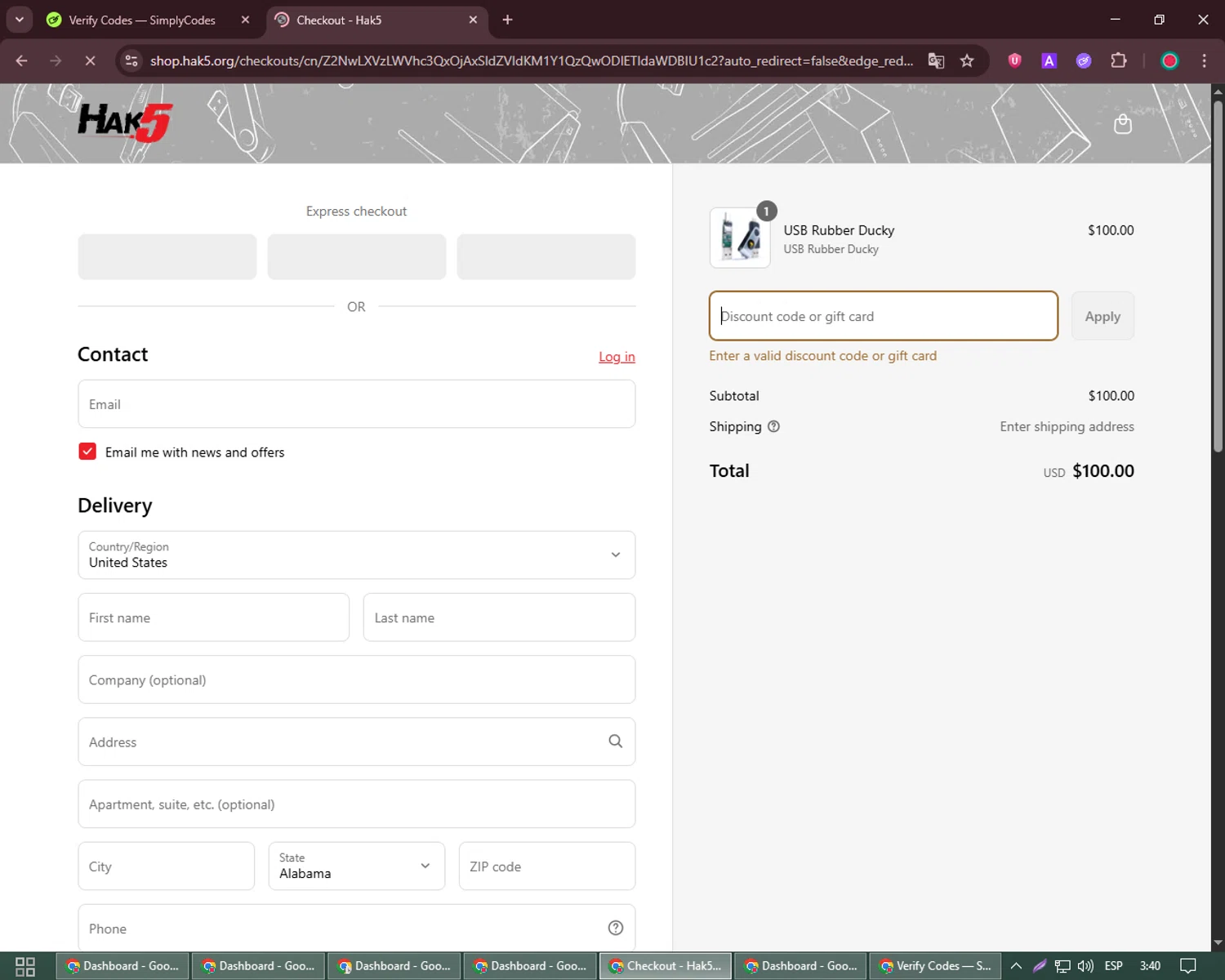Open the Country/Region dropdown

[356, 555]
